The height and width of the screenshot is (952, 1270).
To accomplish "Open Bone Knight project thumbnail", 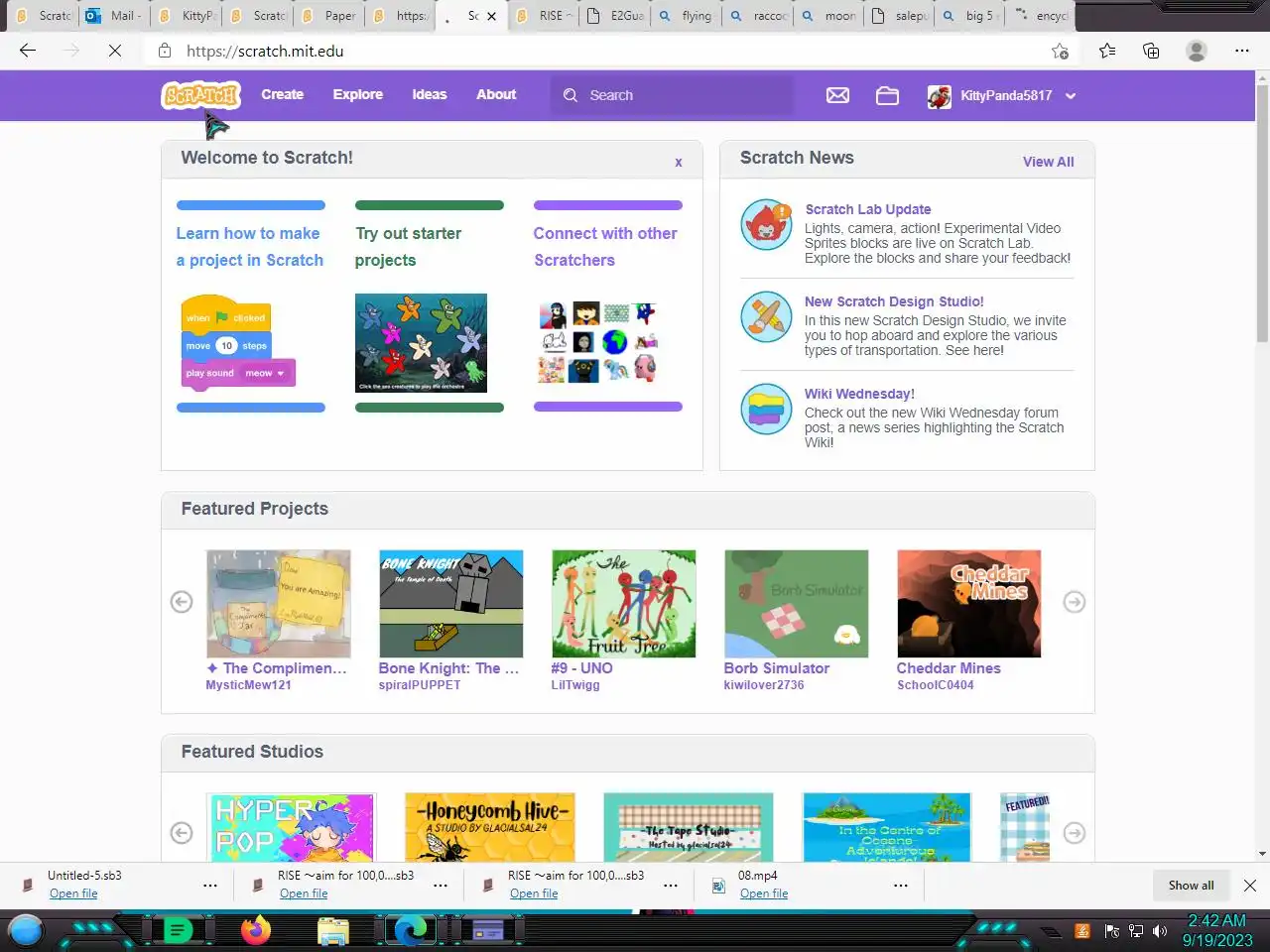I will click(450, 604).
